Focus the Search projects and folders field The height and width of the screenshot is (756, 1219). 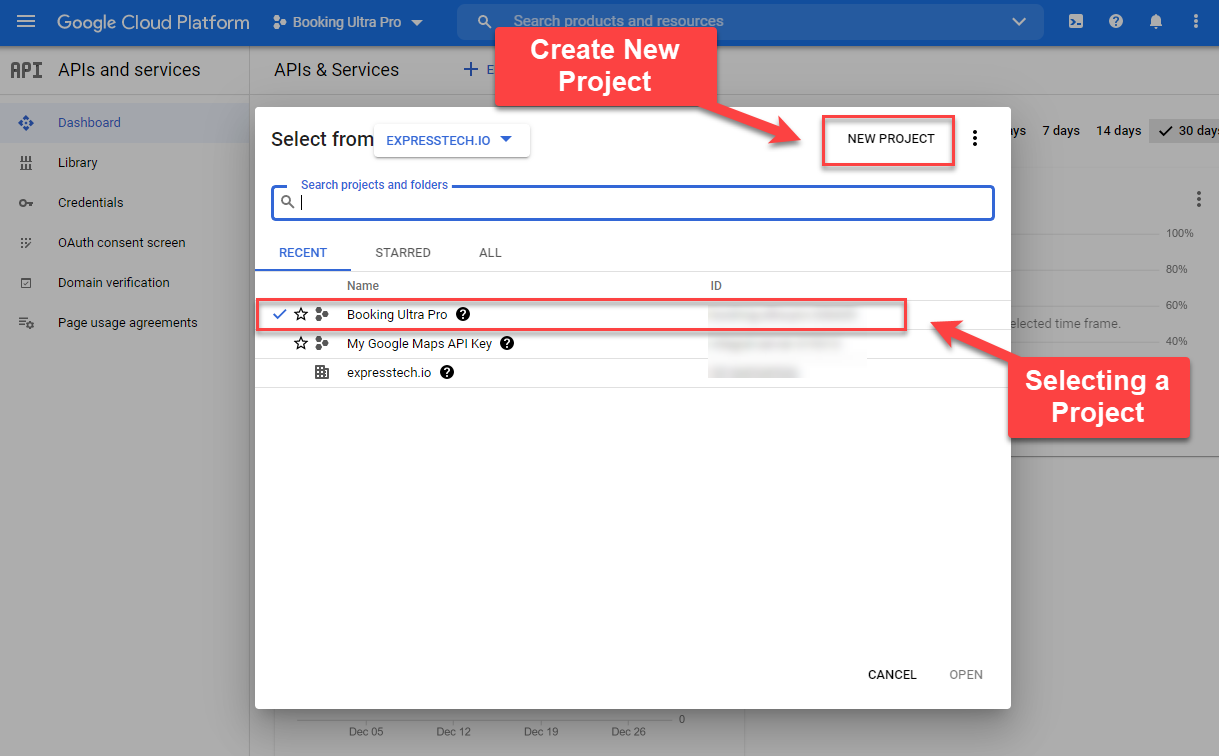633,202
